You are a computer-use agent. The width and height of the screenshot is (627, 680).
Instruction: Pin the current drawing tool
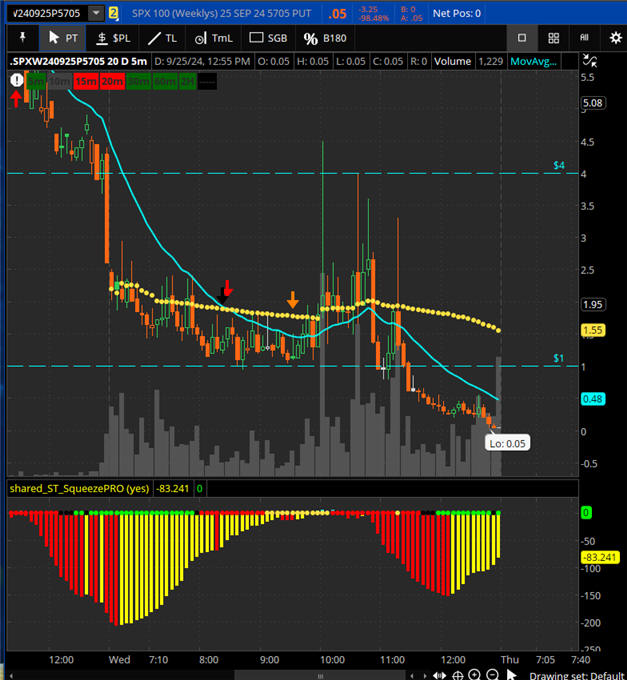pos(21,37)
